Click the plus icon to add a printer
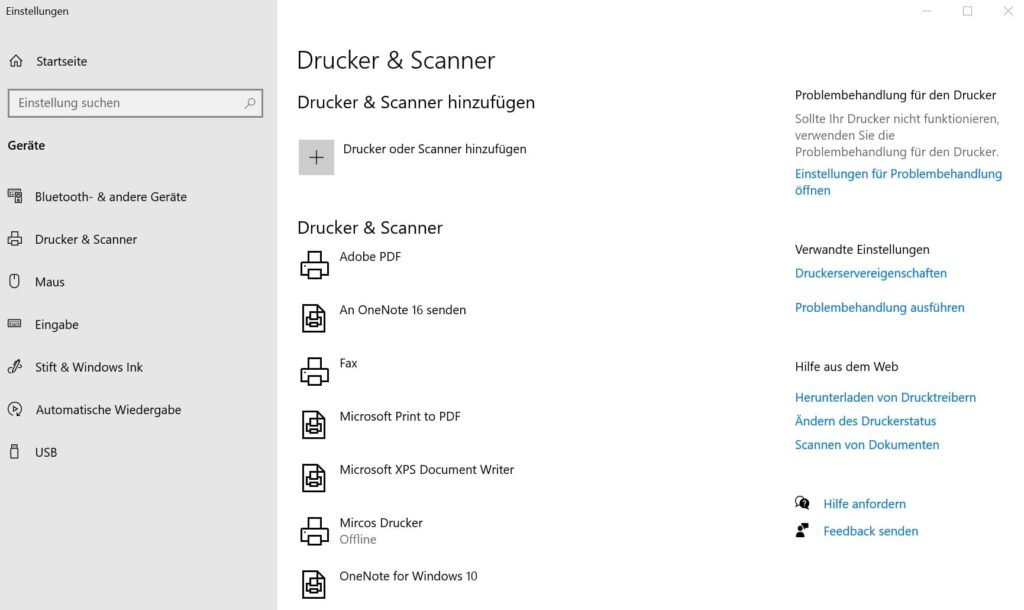 pos(316,157)
